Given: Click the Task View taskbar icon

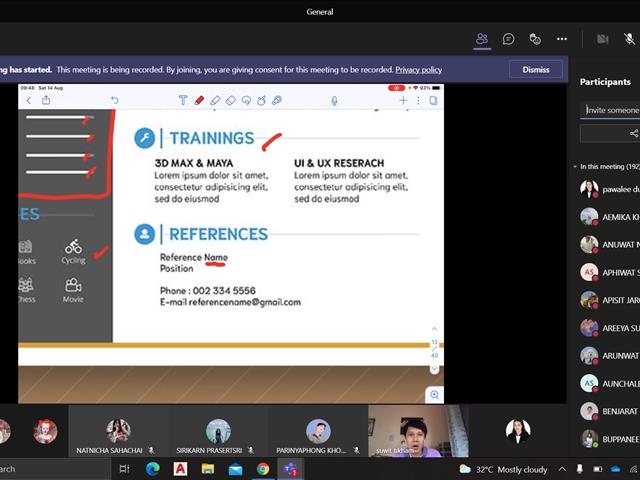Looking at the screenshot, I should click(x=124, y=469).
